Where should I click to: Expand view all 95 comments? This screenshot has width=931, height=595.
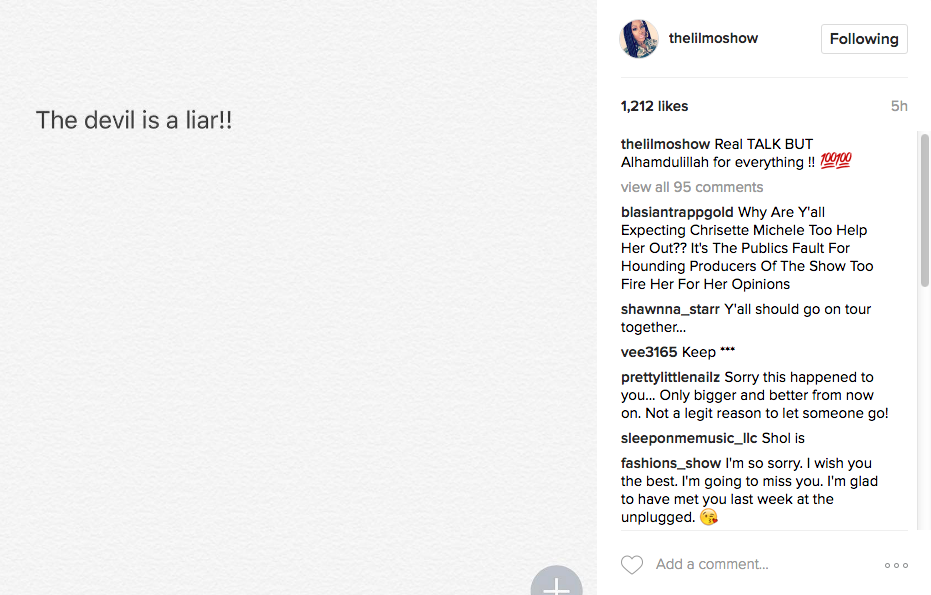691,187
